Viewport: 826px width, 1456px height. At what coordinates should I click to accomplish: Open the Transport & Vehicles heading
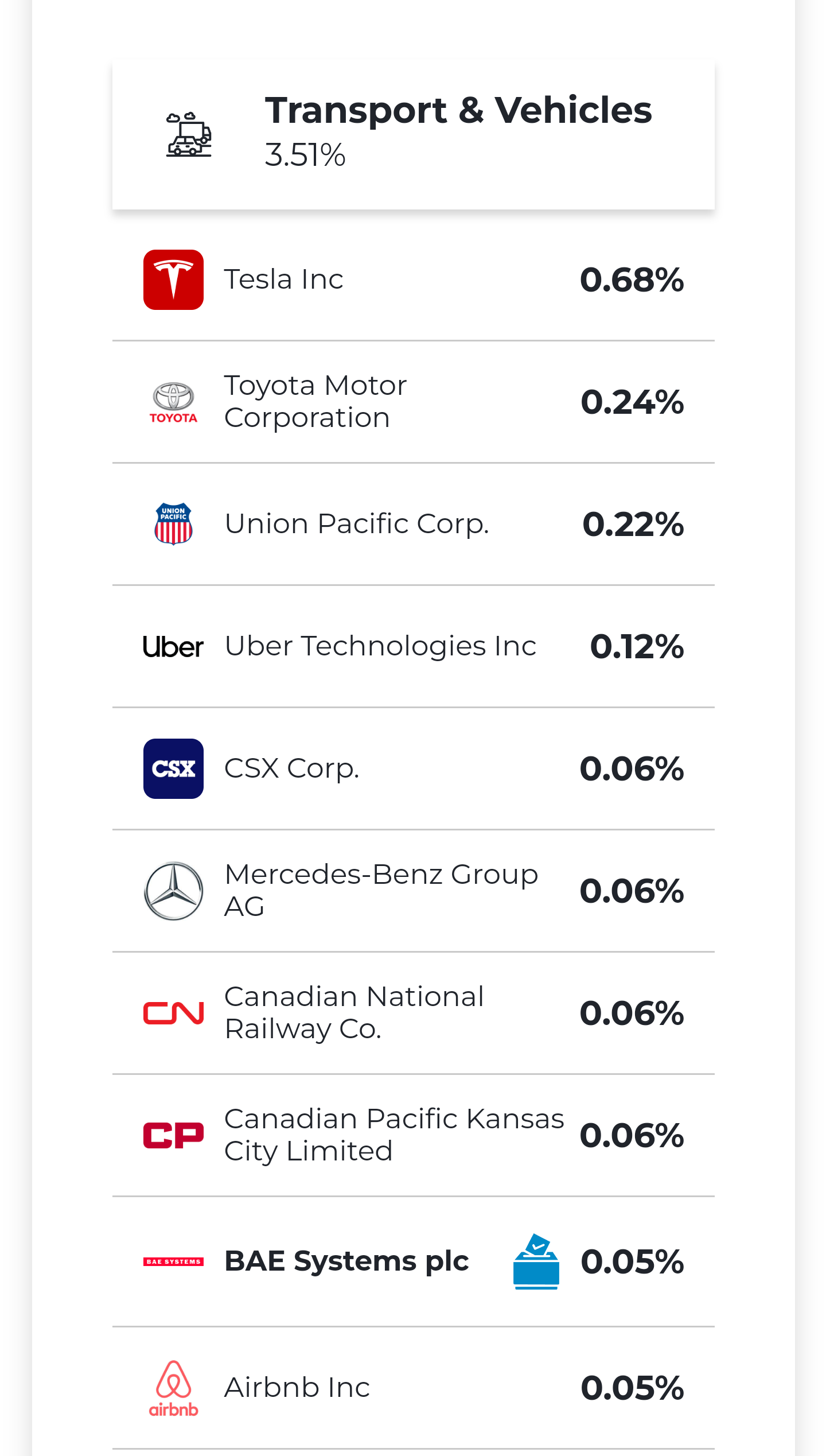(x=458, y=110)
